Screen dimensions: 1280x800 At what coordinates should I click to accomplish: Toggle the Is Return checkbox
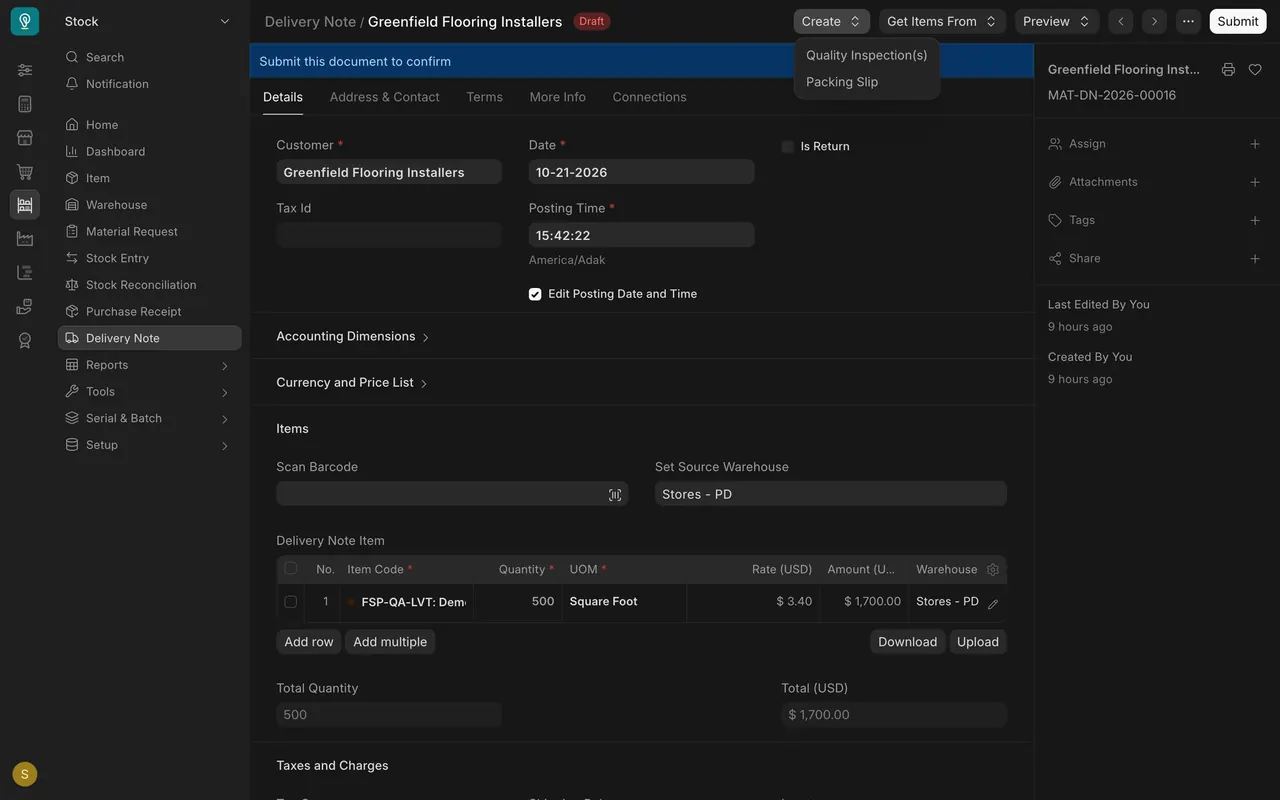click(788, 146)
